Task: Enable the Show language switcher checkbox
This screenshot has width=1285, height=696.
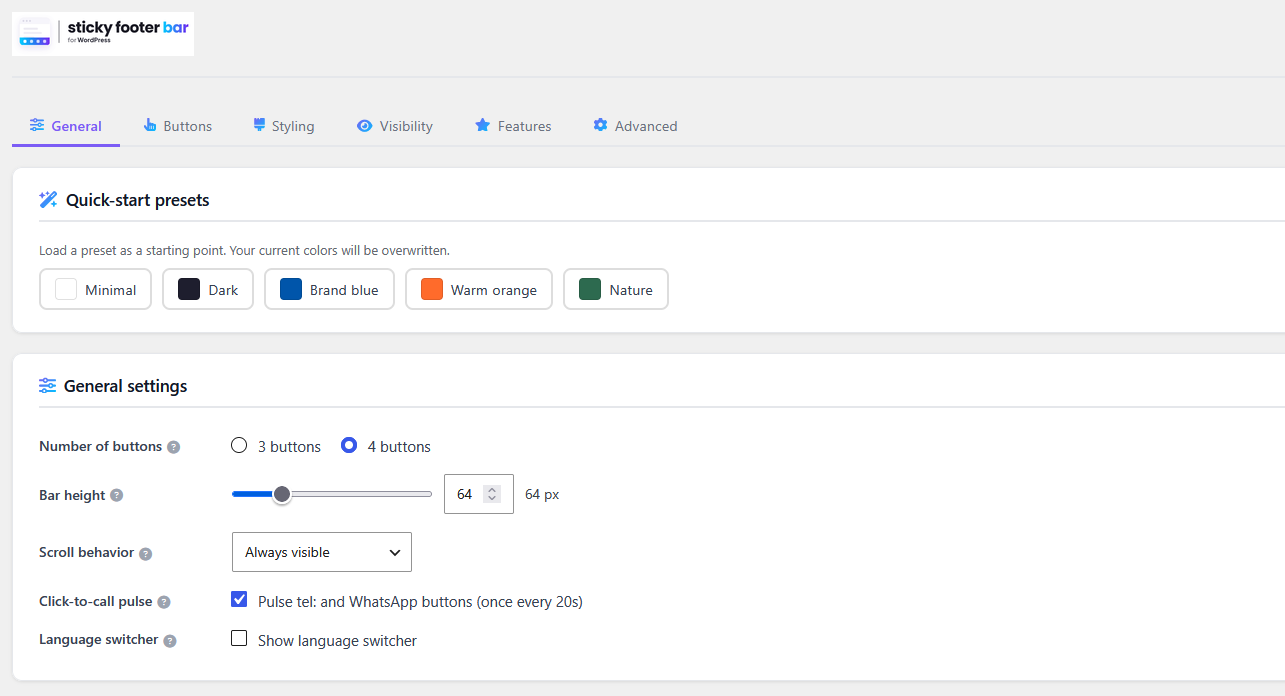Action: pyautogui.click(x=239, y=638)
